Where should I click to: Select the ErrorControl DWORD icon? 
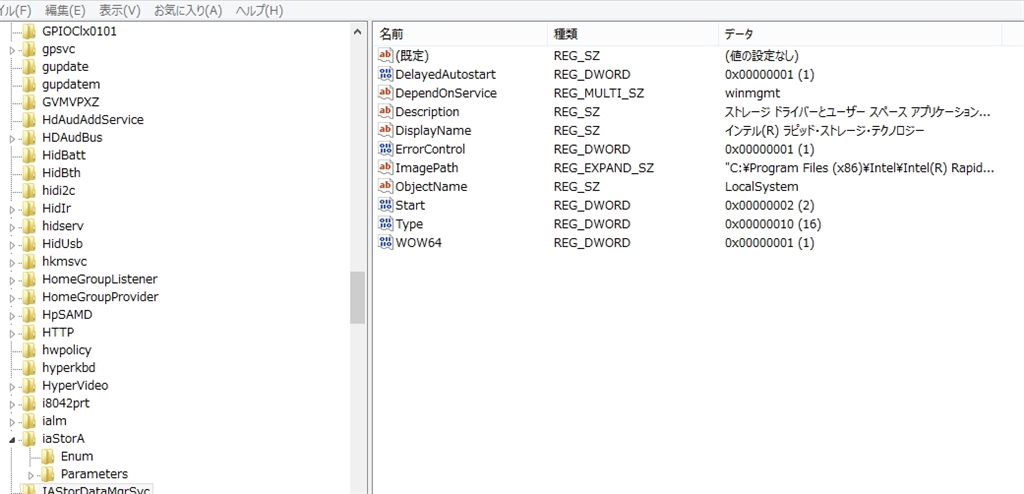tap(385, 149)
